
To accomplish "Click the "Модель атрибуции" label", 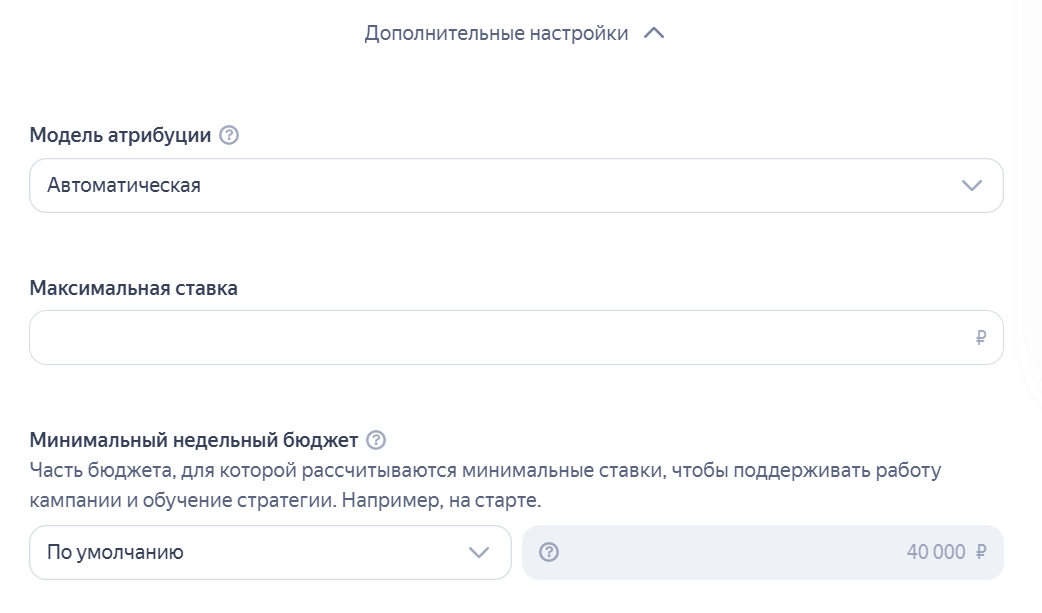I will pyautogui.click(x=120, y=135).
